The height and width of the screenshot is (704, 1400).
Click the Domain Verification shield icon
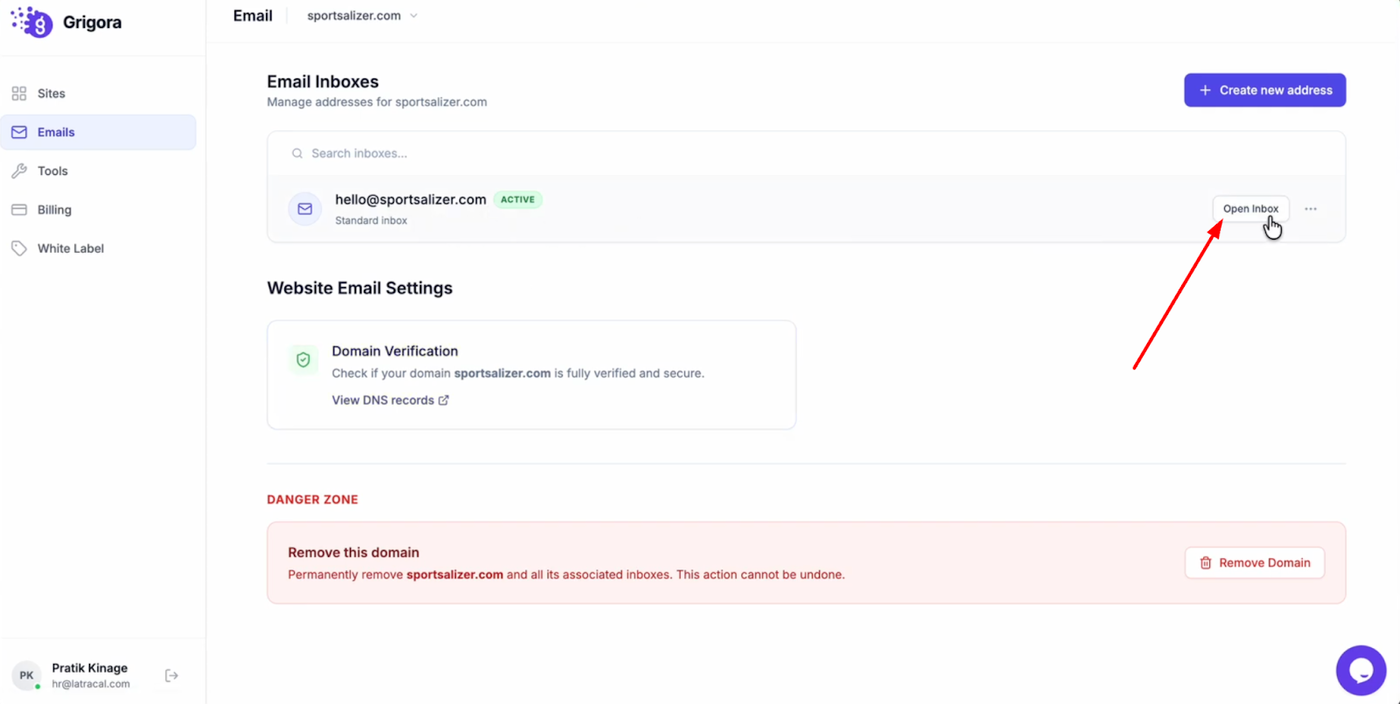tap(303, 360)
